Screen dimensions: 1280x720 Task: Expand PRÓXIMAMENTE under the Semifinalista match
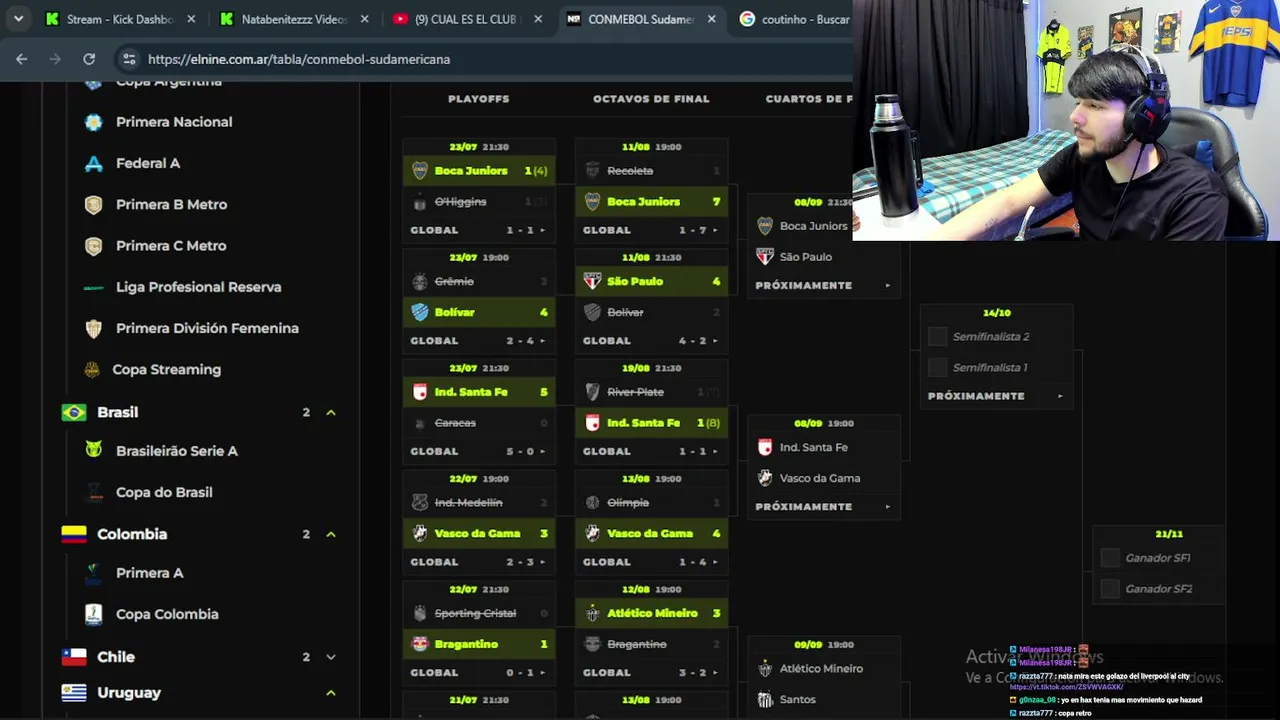click(997, 396)
